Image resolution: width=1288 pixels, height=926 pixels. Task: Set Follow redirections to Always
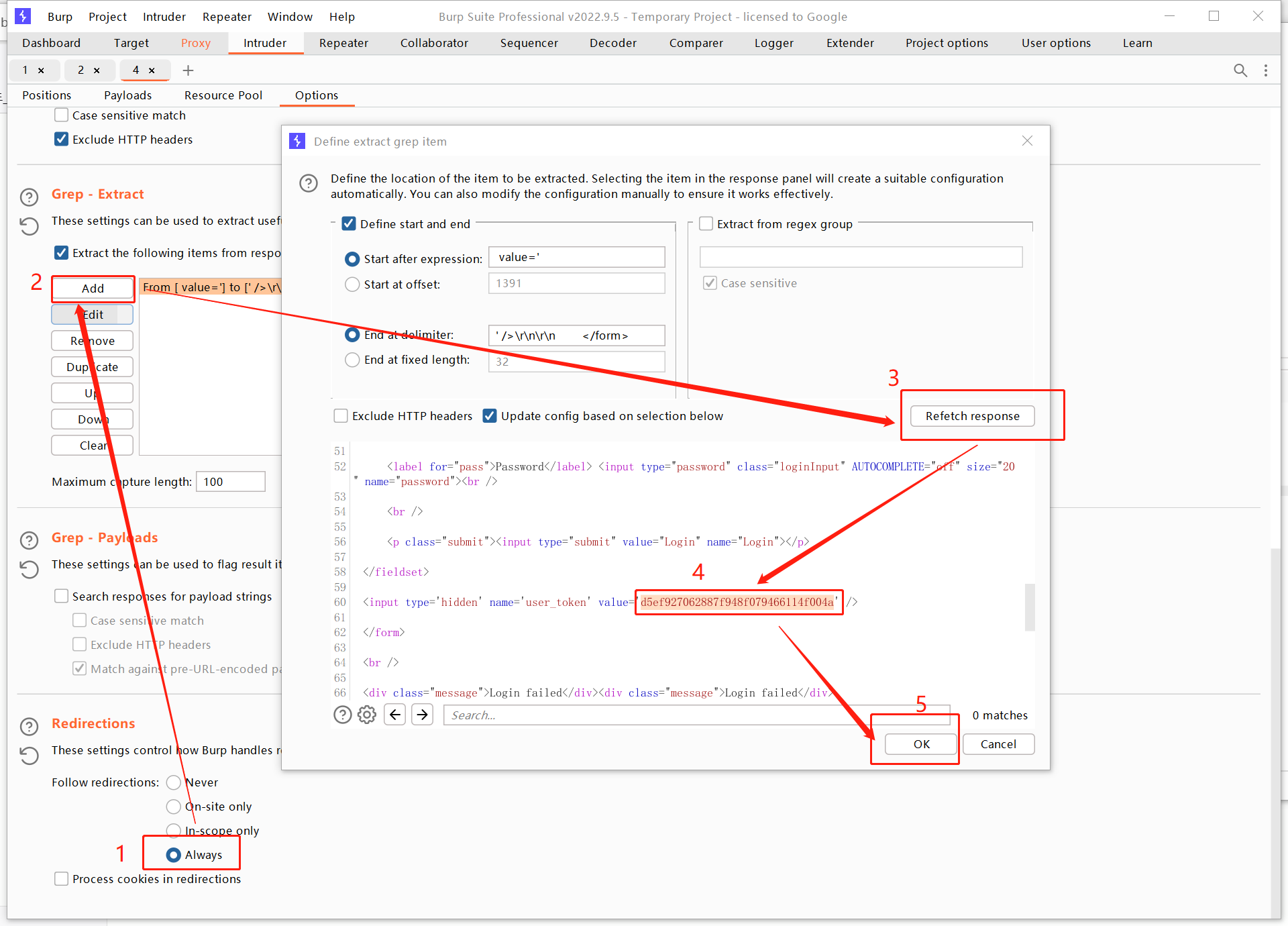tap(174, 855)
